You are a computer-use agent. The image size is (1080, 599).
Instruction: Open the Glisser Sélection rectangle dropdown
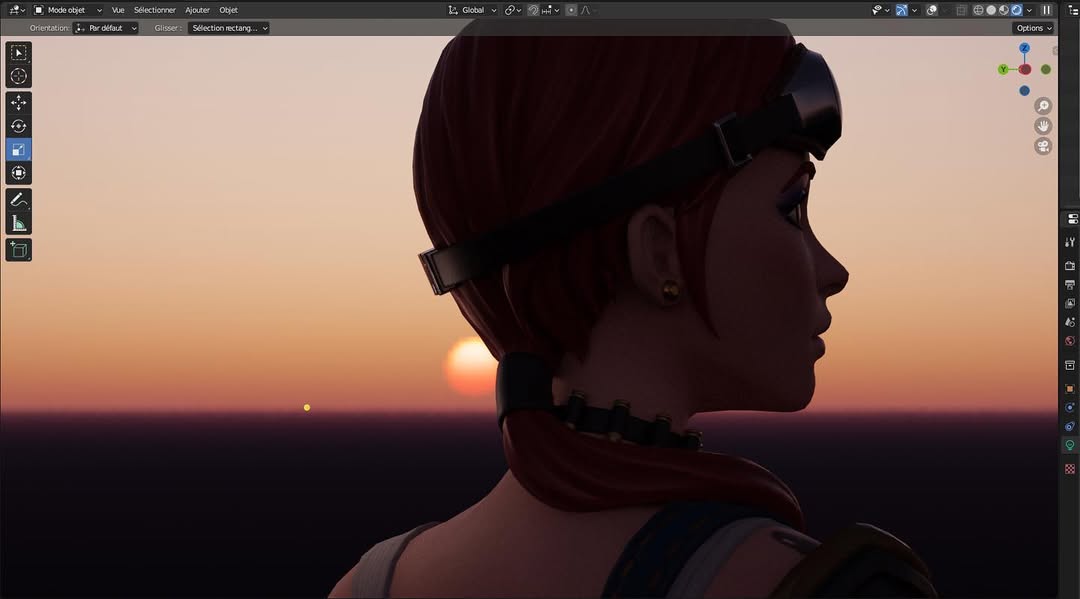(228, 28)
